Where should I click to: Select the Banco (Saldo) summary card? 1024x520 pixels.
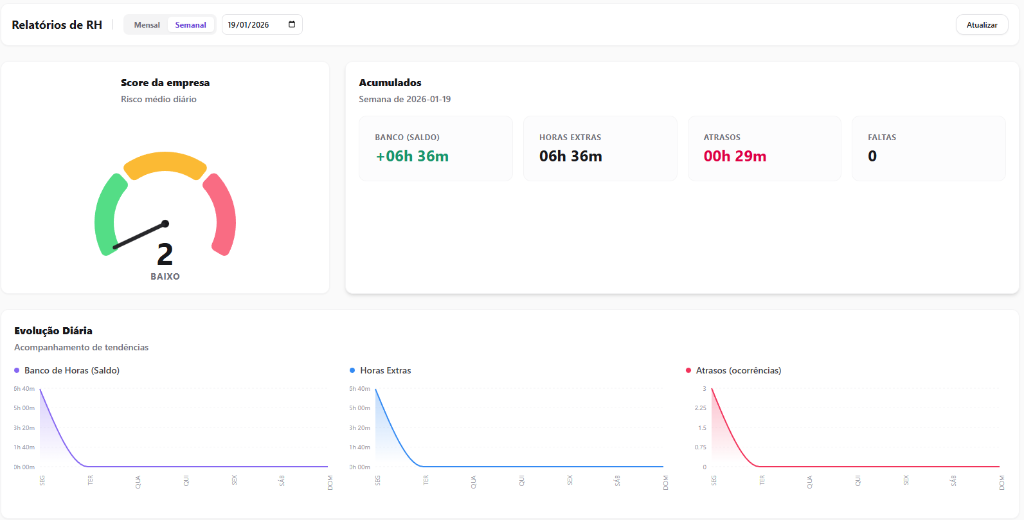click(x=435, y=148)
